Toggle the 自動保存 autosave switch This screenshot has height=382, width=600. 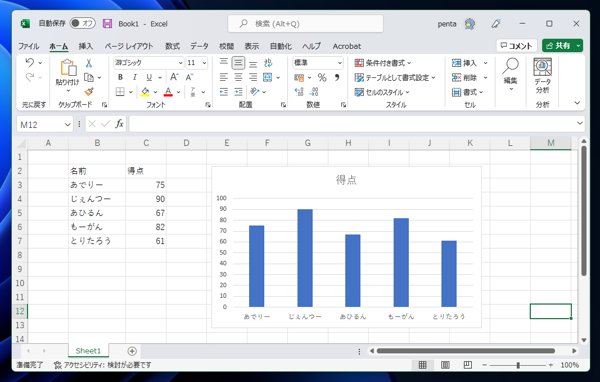[82, 23]
